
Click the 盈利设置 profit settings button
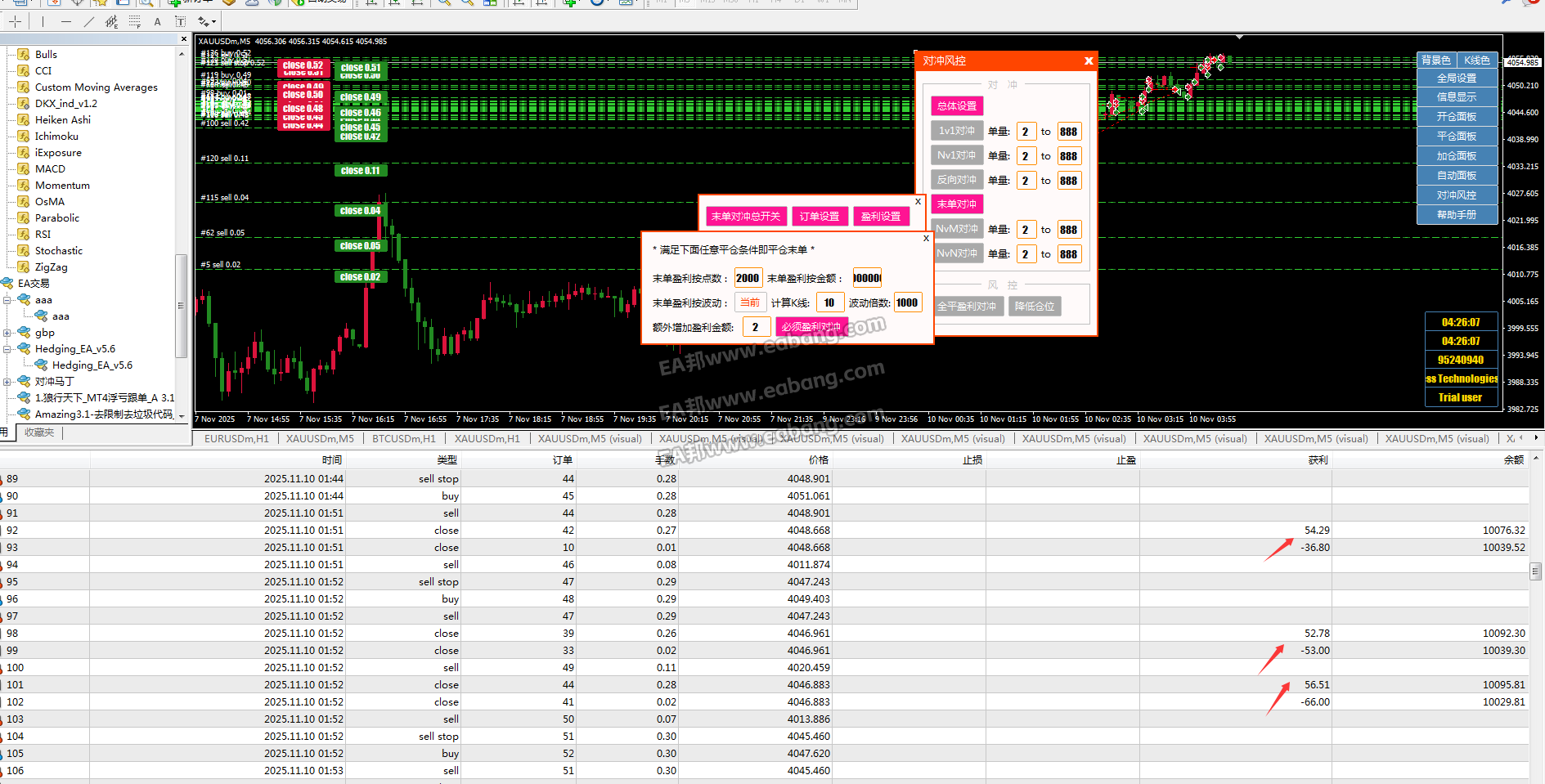pyautogui.click(x=881, y=217)
